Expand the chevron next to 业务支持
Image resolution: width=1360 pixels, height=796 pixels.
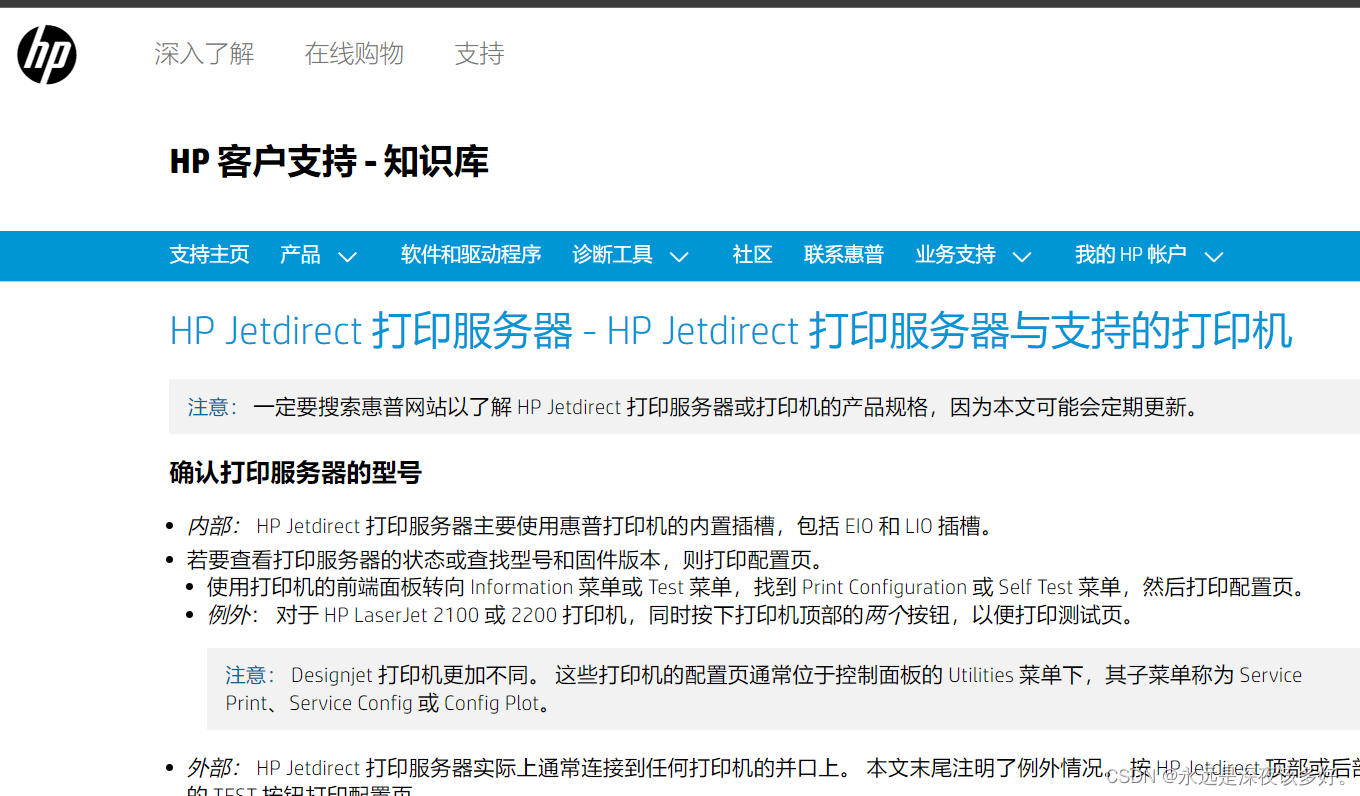click(1022, 257)
